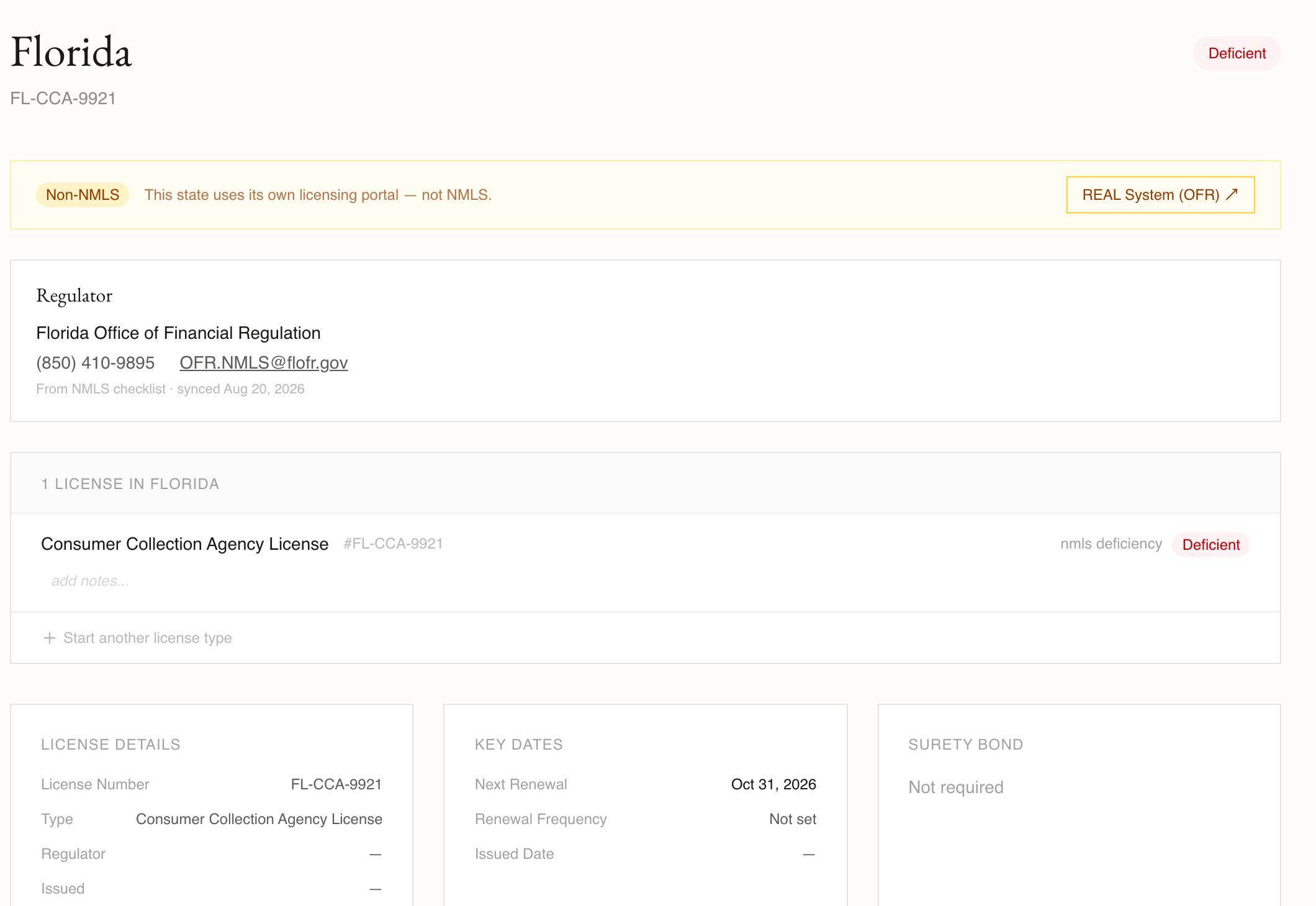The width and height of the screenshot is (1316, 906).
Task: Click the Regulator dash in License Details
Action: click(376, 854)
